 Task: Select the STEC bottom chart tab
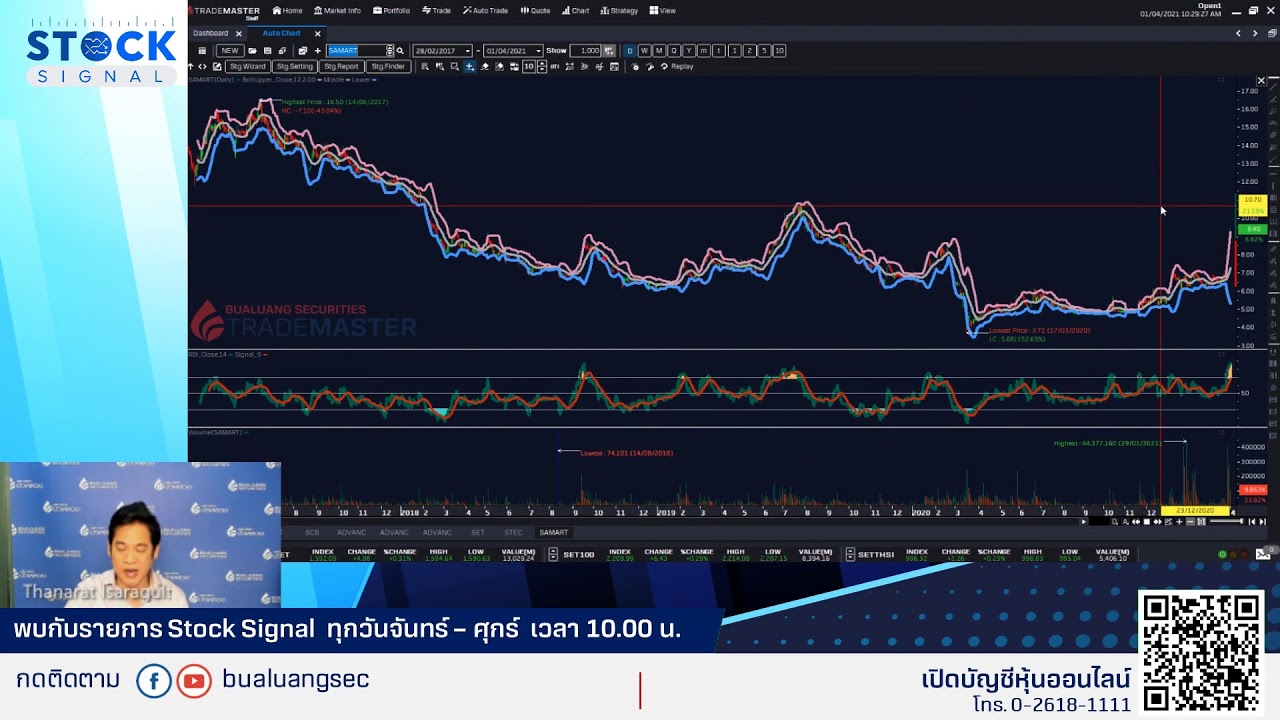513,533
